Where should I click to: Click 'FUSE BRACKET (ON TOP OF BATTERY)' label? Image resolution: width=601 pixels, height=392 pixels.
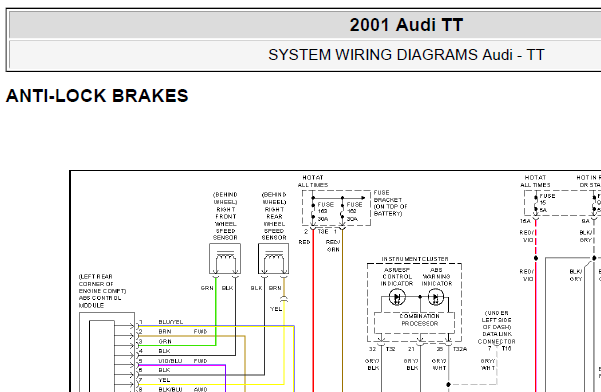(x=390, y=203)
